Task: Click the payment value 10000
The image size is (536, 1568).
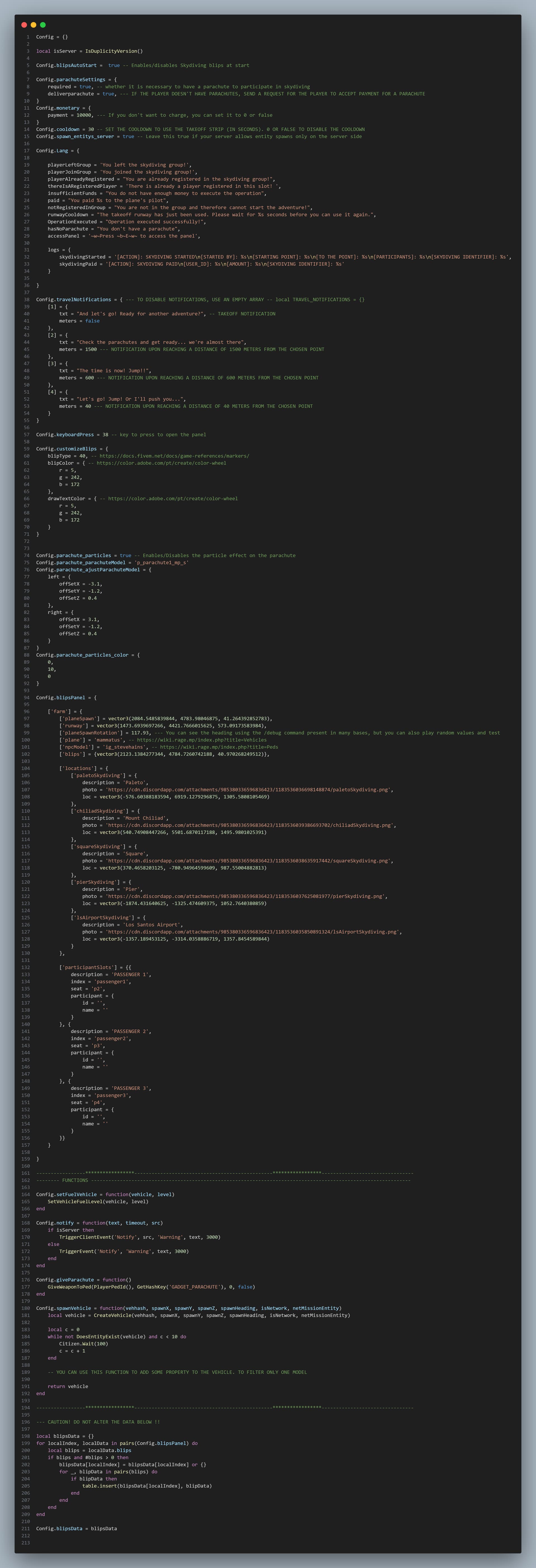Action: pos(83,115)
